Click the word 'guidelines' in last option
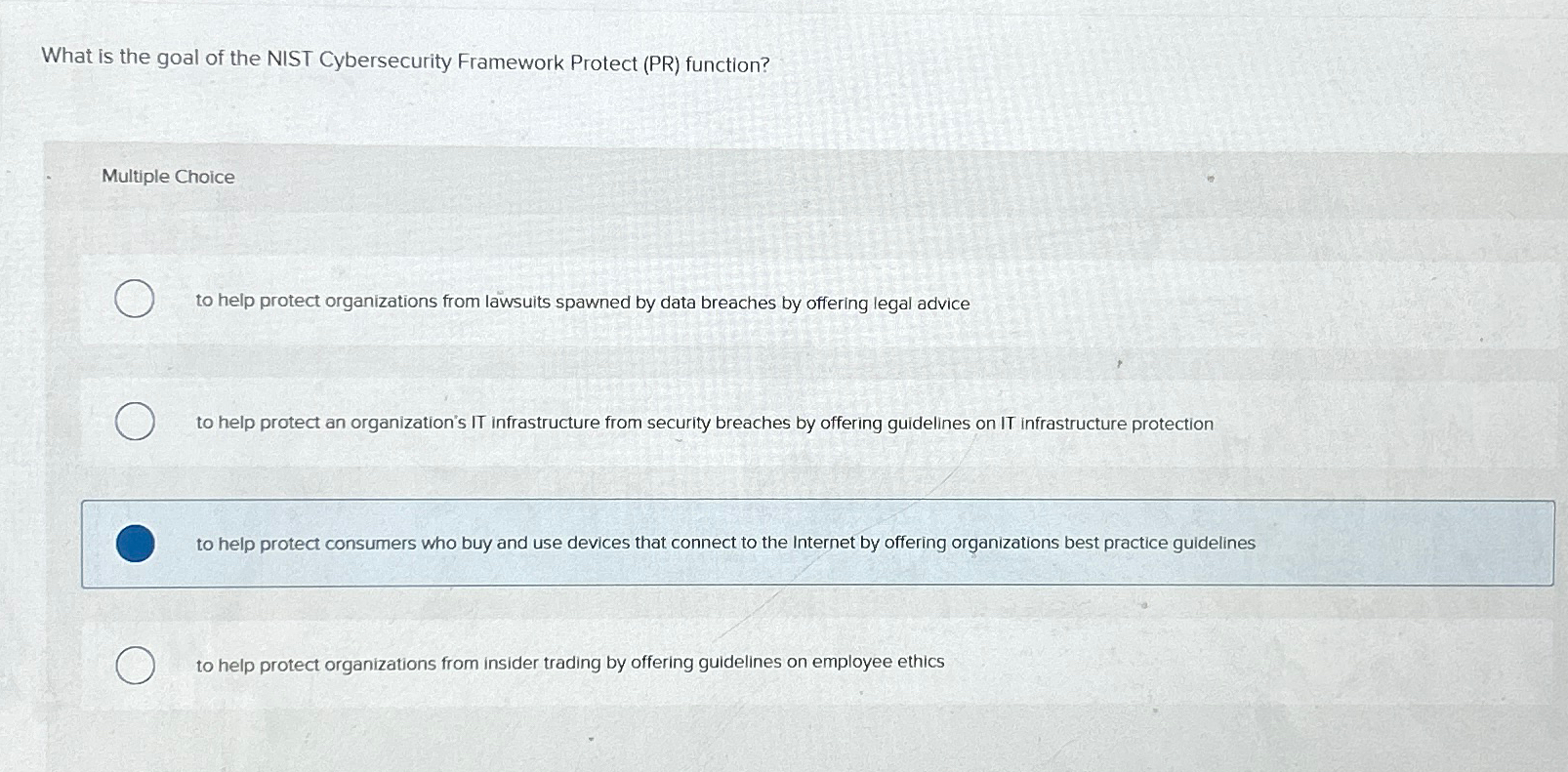 [742, 664]
